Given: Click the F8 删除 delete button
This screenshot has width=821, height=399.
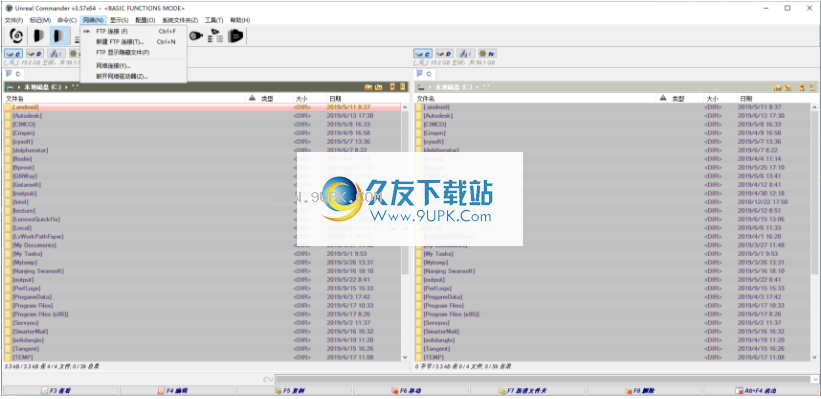Looking at the screenshot, I should point(645,391).
